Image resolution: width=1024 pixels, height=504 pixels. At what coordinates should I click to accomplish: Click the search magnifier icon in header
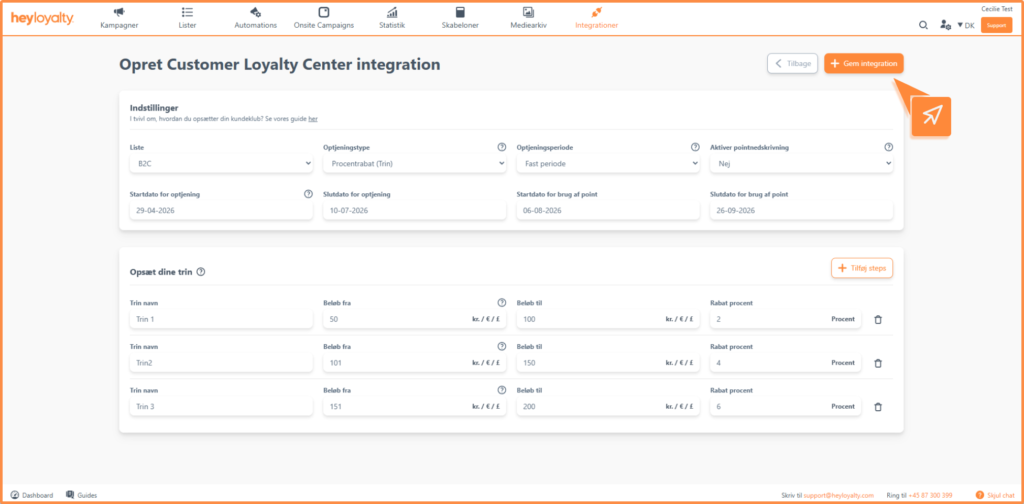pos(923,25)
